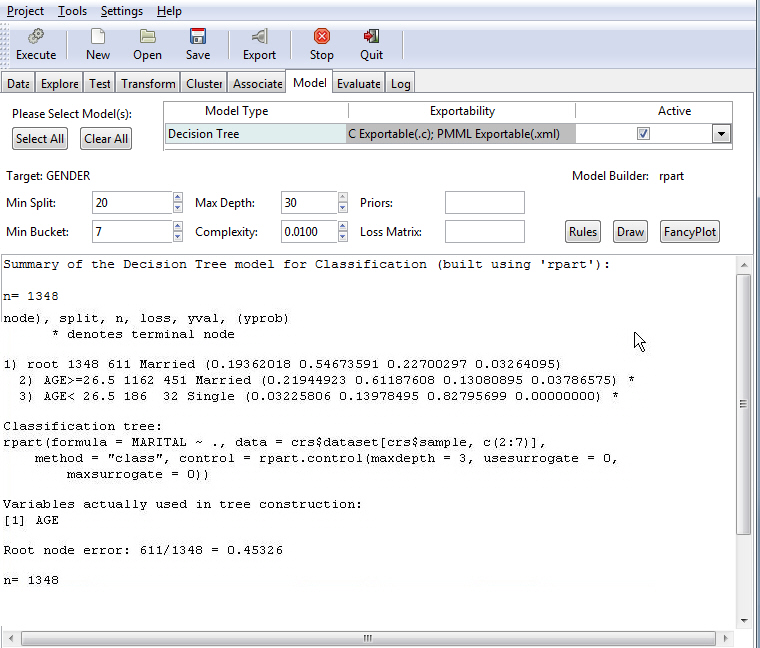Click the Loss Matrix input field

coord(485,232)
